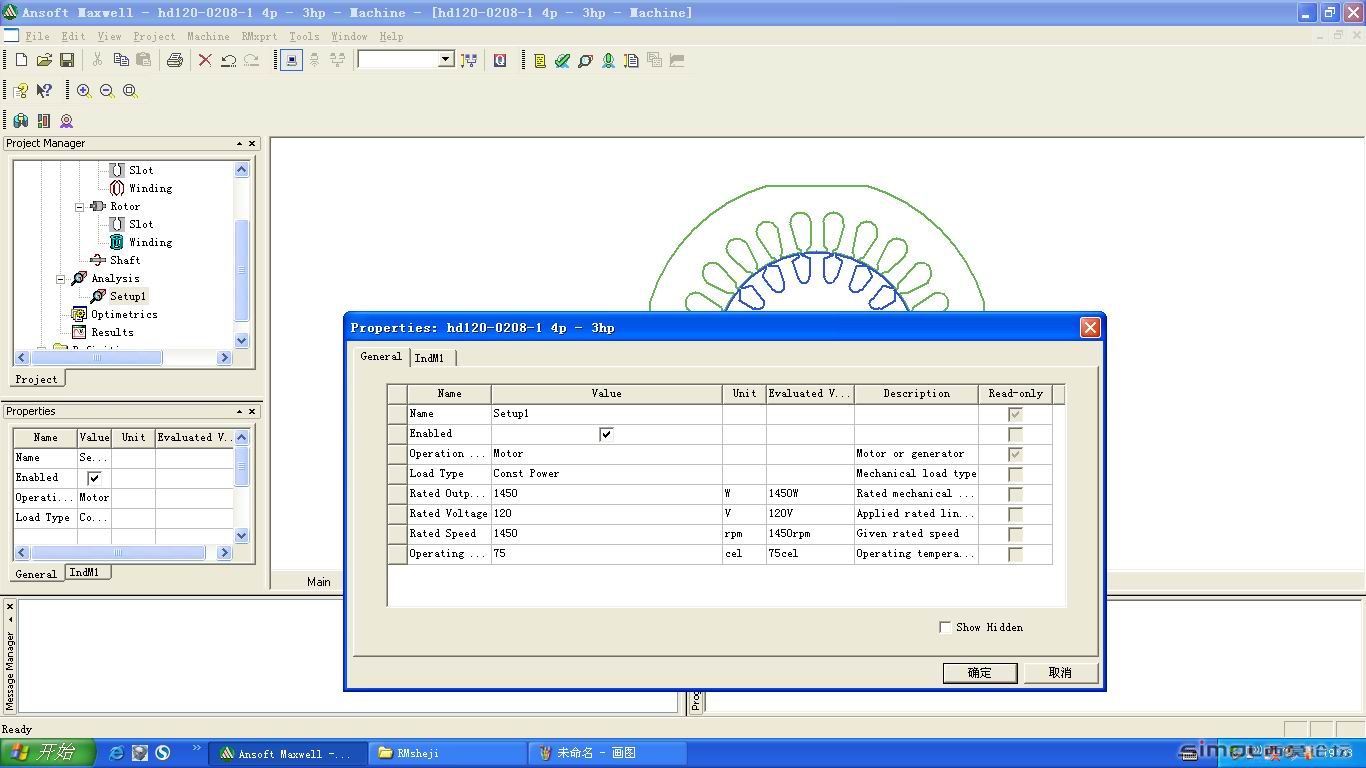Click the Rated Speed value field 1450
The height and width of the screenshot is (768, 1366).
pyautogui.click(x=606, y=534)
